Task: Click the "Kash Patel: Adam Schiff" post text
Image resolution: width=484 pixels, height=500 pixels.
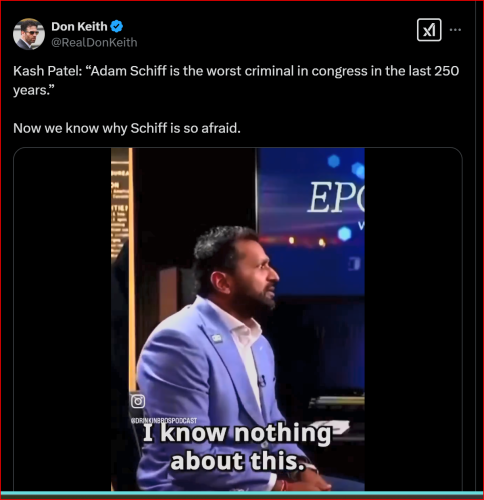Action: coord(236,80)
